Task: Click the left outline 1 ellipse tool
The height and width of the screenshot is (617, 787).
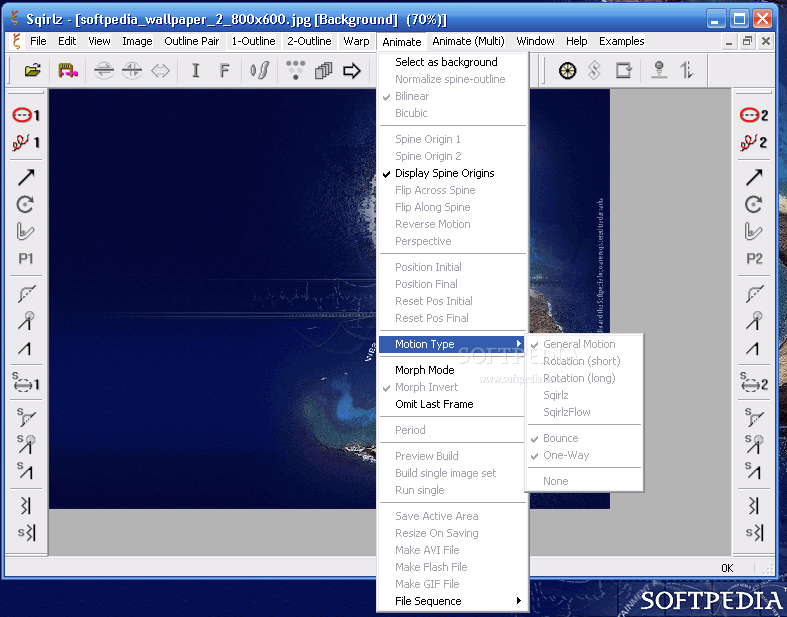Action: [x=26, y=115]
